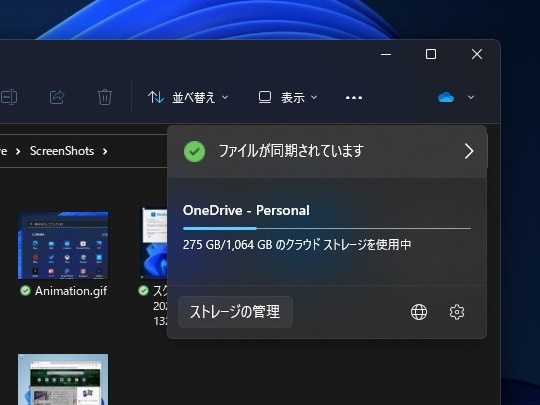Open the three-dots more options menu
The image size is (540, 405).
tap(354, 98)
